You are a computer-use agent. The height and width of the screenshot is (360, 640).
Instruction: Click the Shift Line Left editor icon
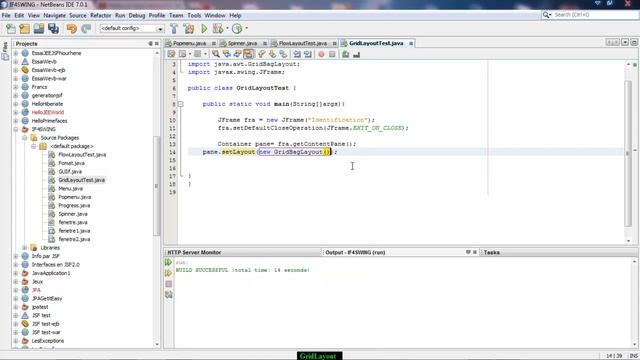tap(297, 54)
